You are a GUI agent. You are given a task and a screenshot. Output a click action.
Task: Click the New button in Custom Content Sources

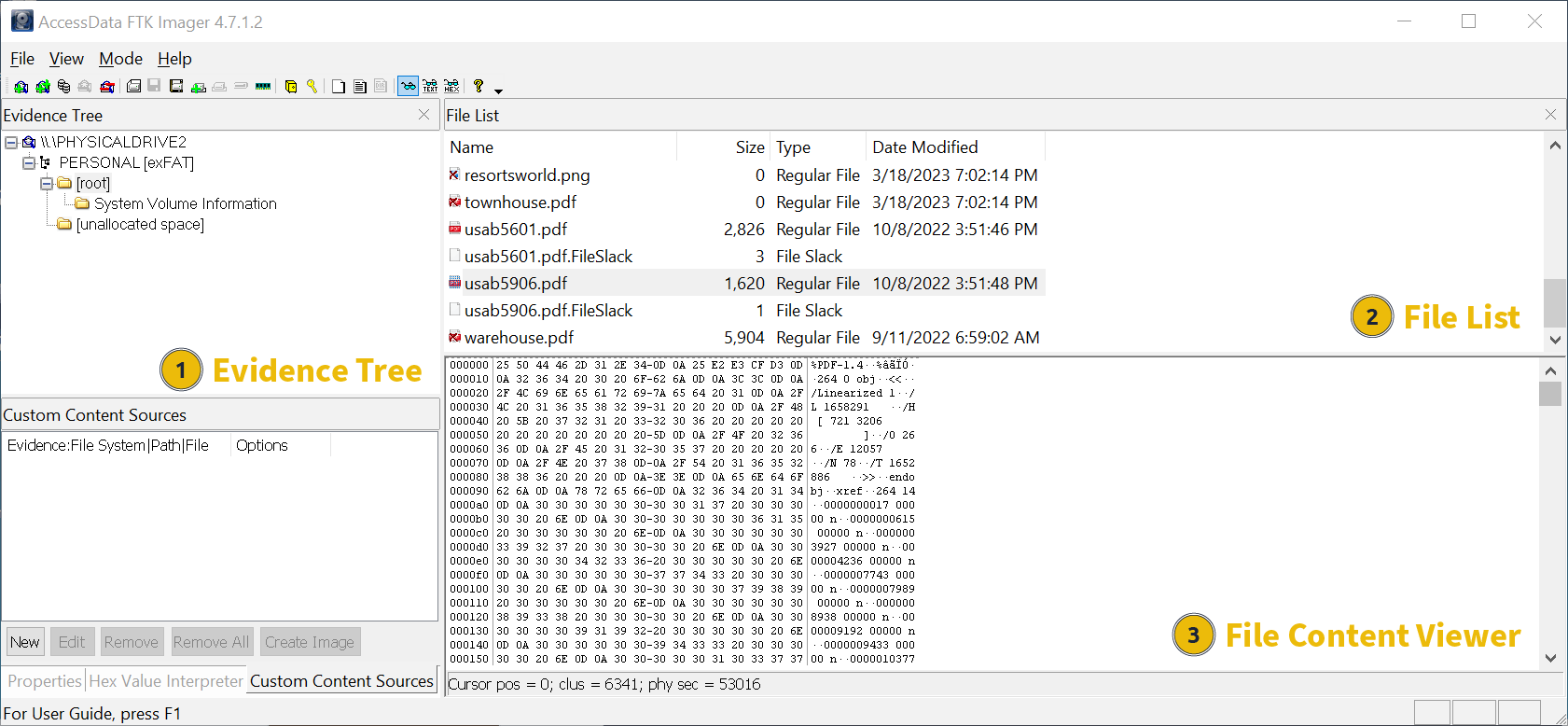coord(25,642)
